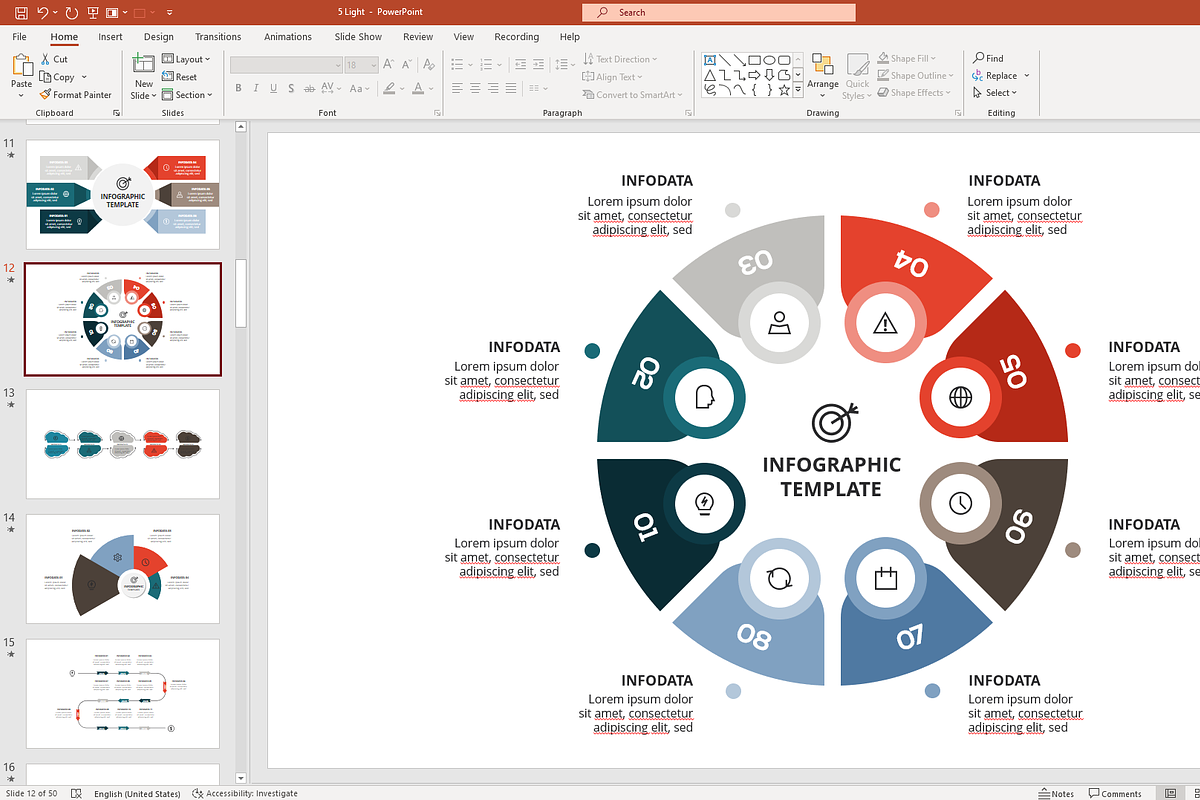This screenshot has height=800, width=1200.
Task: Click the Paste clipboard icon
Action: pos(22,65)
